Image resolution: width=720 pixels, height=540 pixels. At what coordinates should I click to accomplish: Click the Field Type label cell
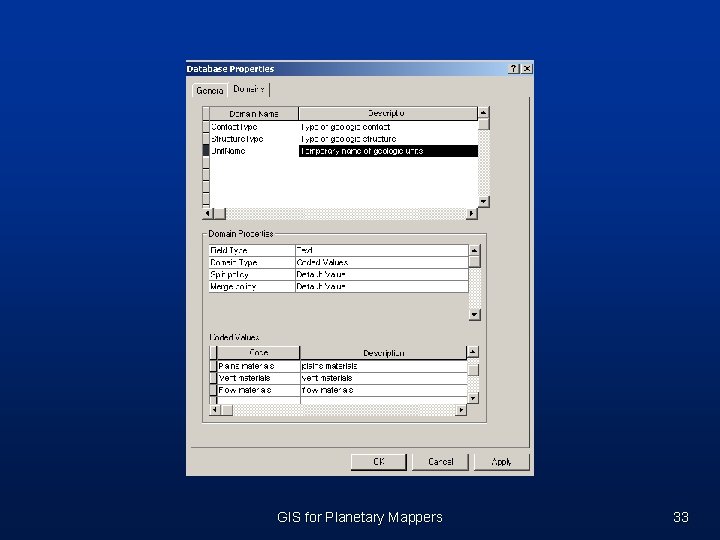[252, 250]
